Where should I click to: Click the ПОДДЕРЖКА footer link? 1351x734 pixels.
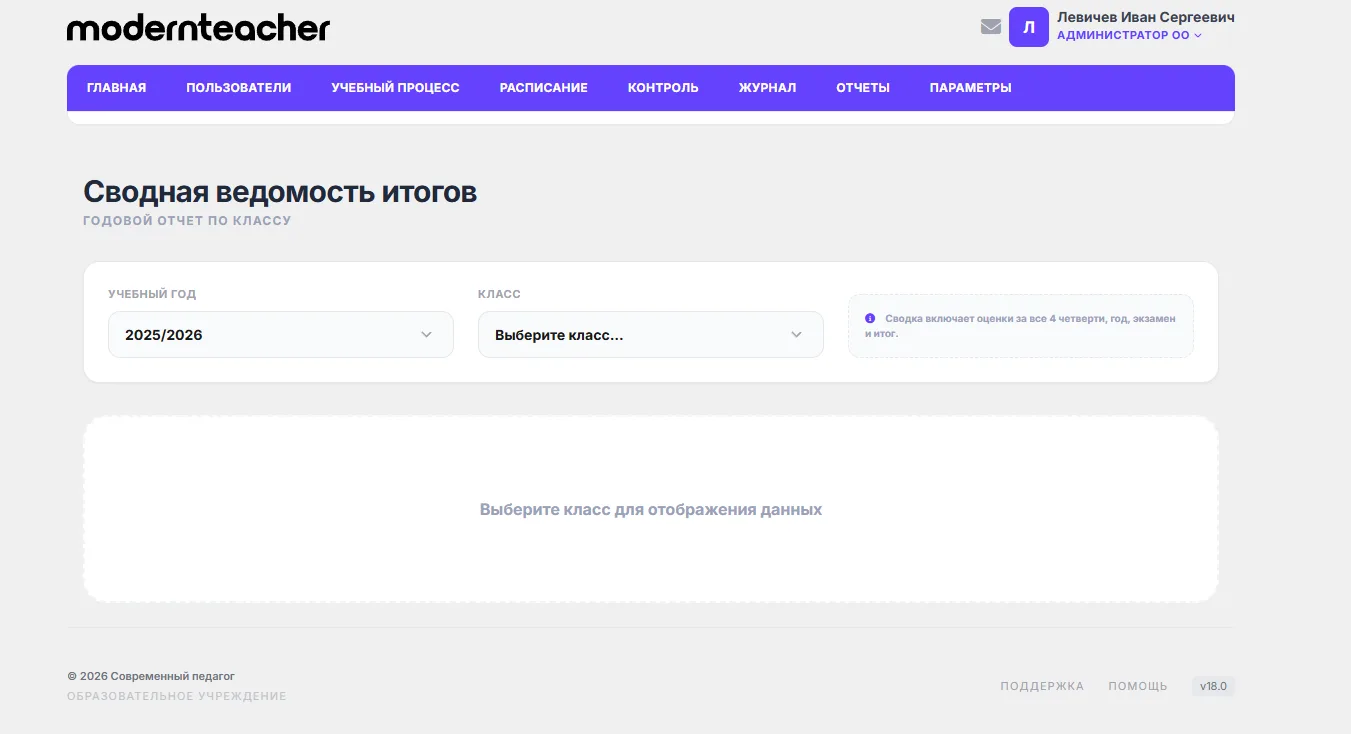(x=1042, y=686)
